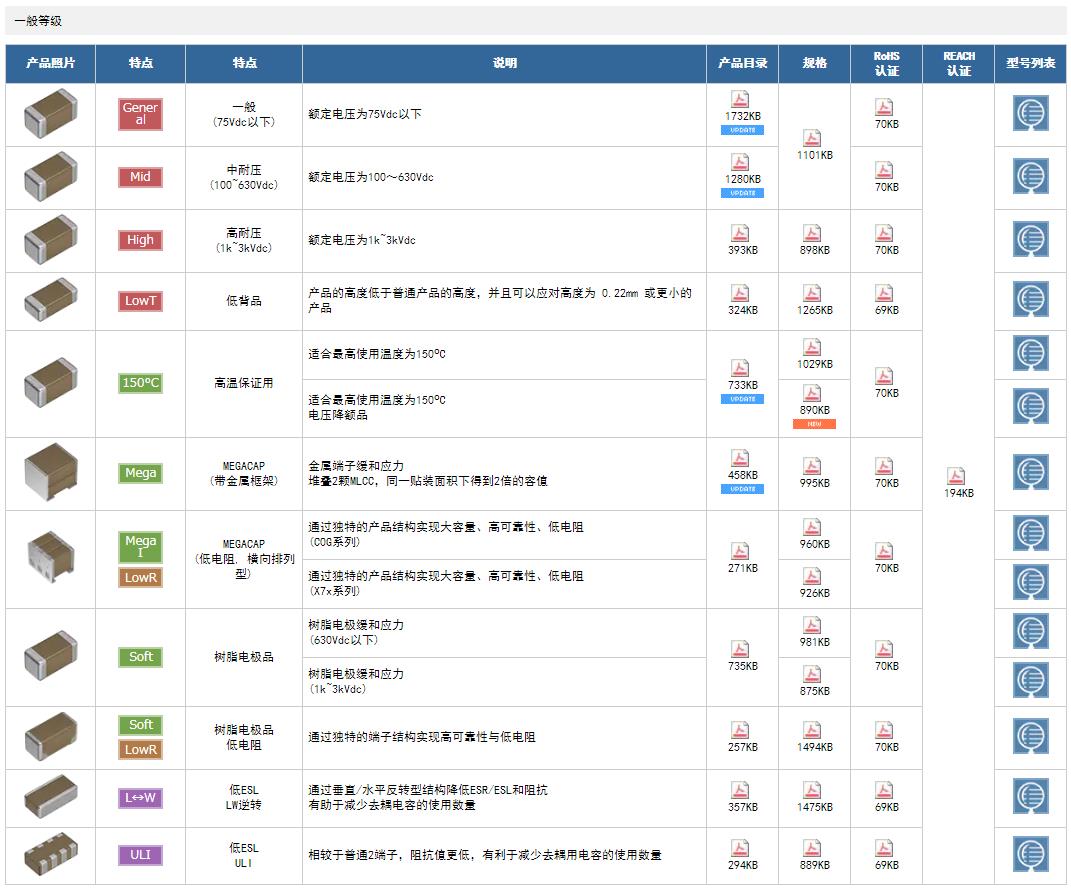
Task: Select the green Mega badge
Action: [140, 473]
